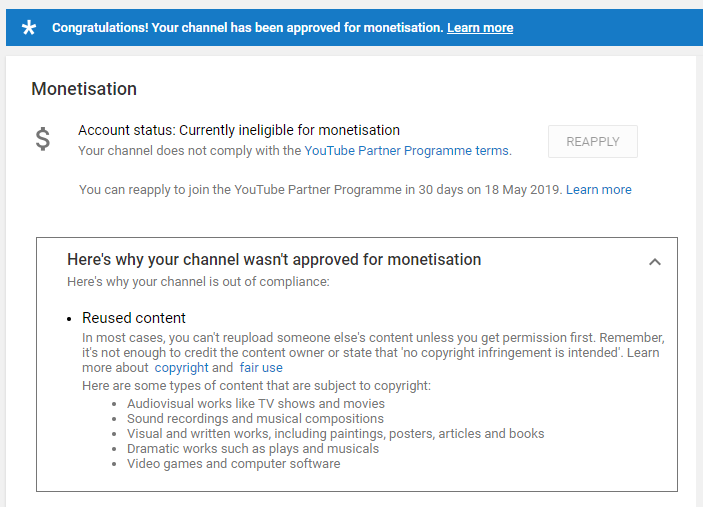Click 'Sound recordings and musical compositions' item
This screenshot has width=703, height=507.
(x=255, y=419)
